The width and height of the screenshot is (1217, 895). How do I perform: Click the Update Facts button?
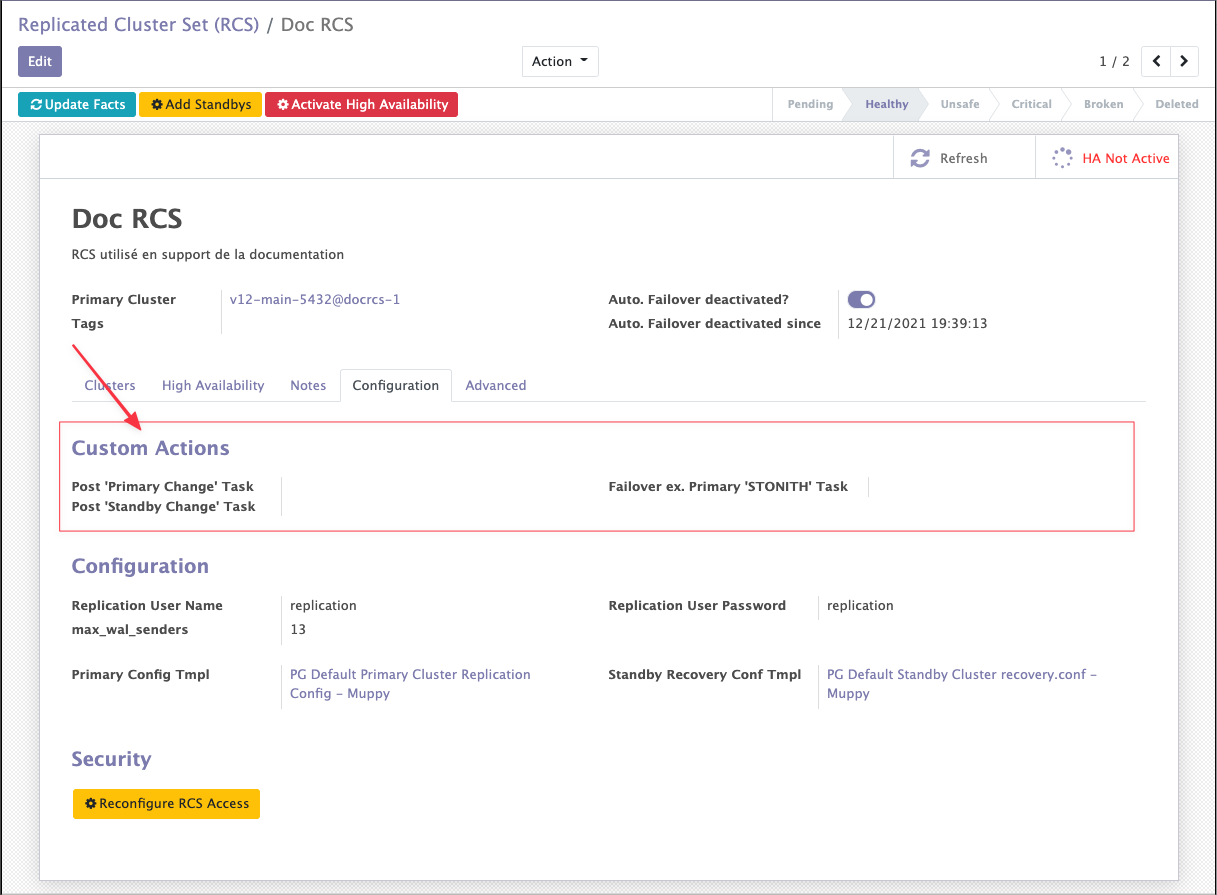point(77,104)
